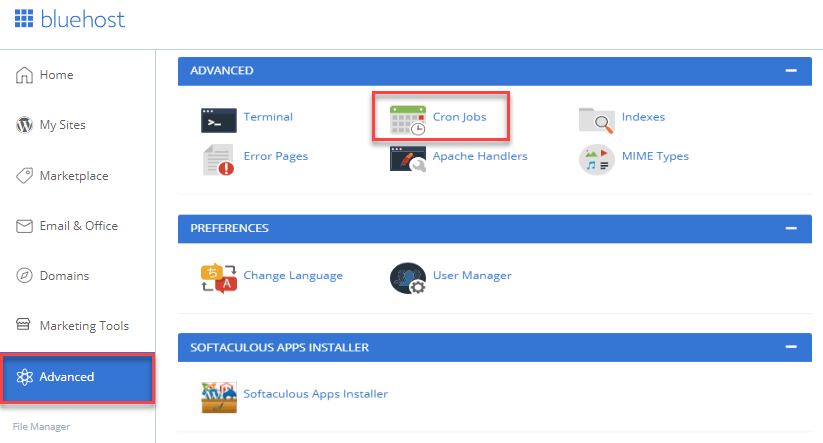Viewport: 823px width, 443px height.
Task: Open the Change Language link
Action: 293,276
